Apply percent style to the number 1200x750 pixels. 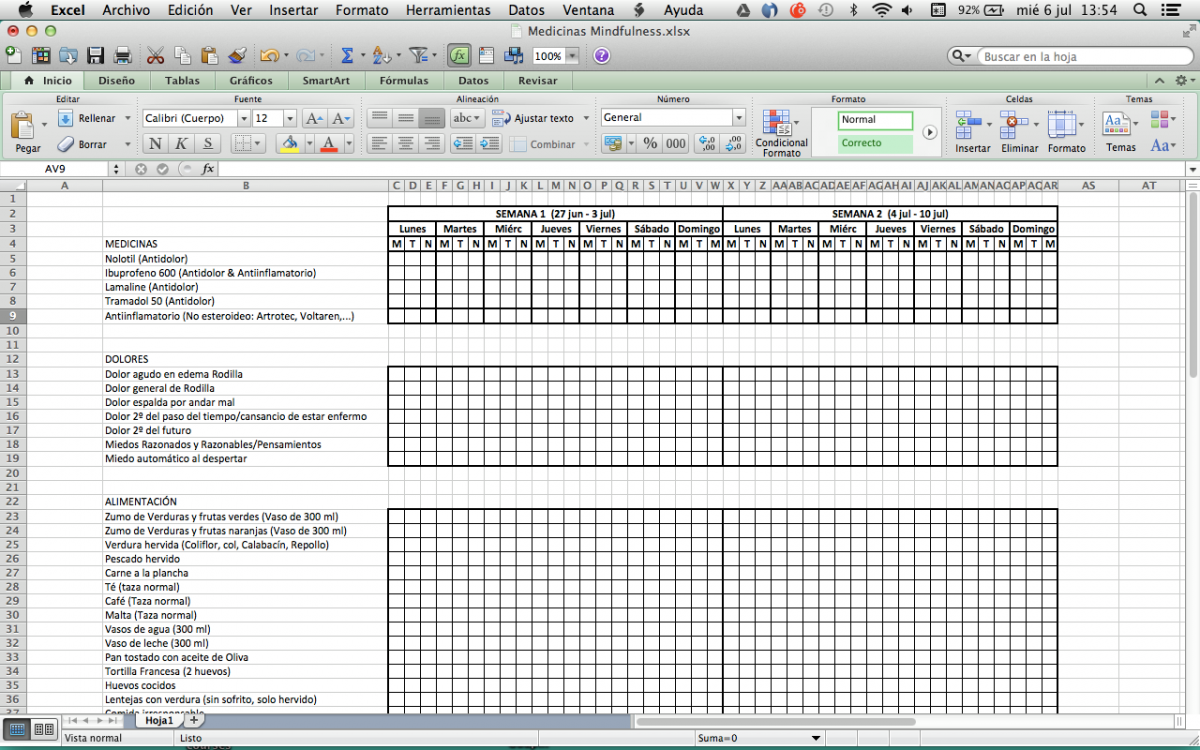coord(650,144)
